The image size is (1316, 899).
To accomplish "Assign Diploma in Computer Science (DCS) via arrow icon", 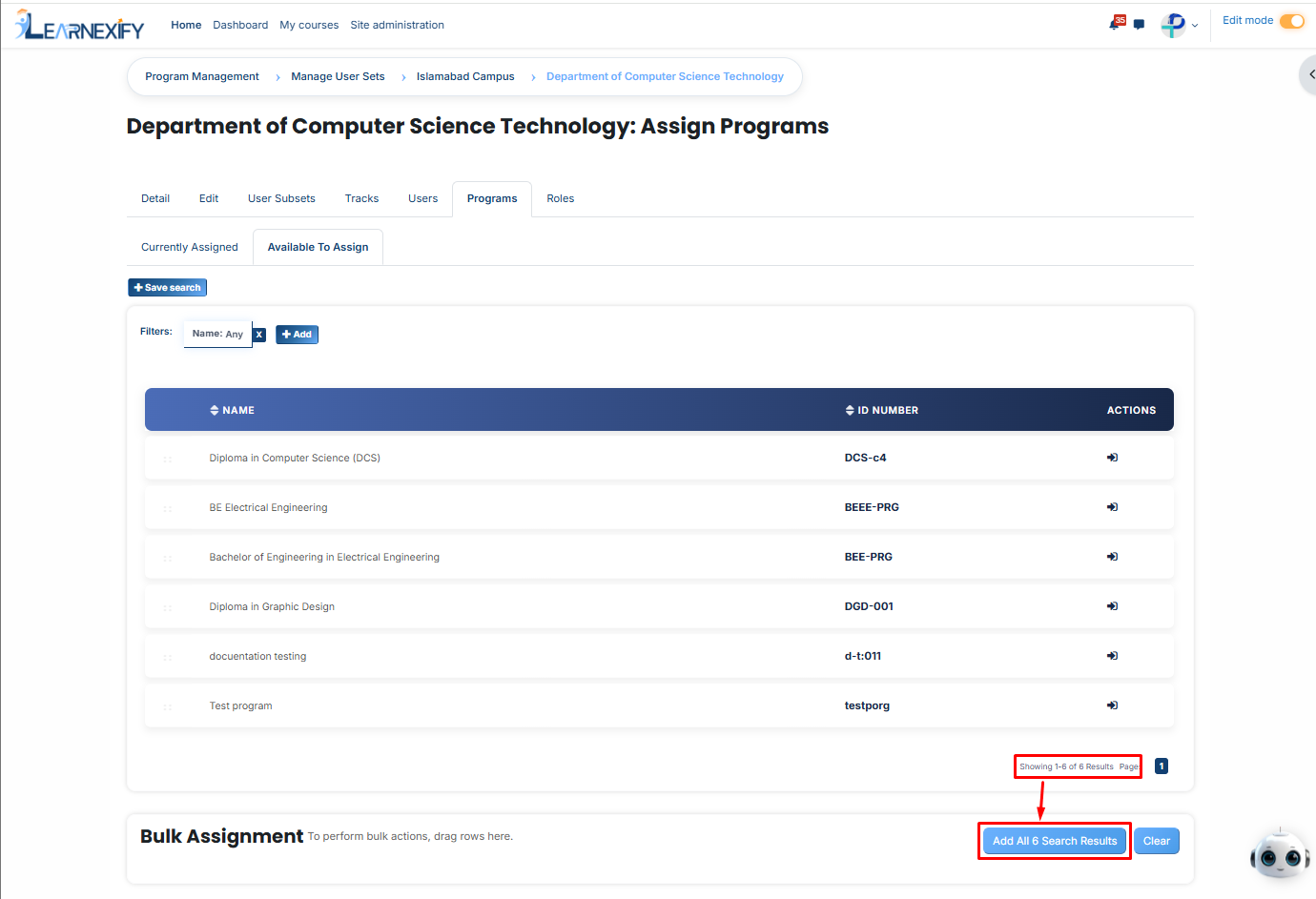I will click(1112, 458).
